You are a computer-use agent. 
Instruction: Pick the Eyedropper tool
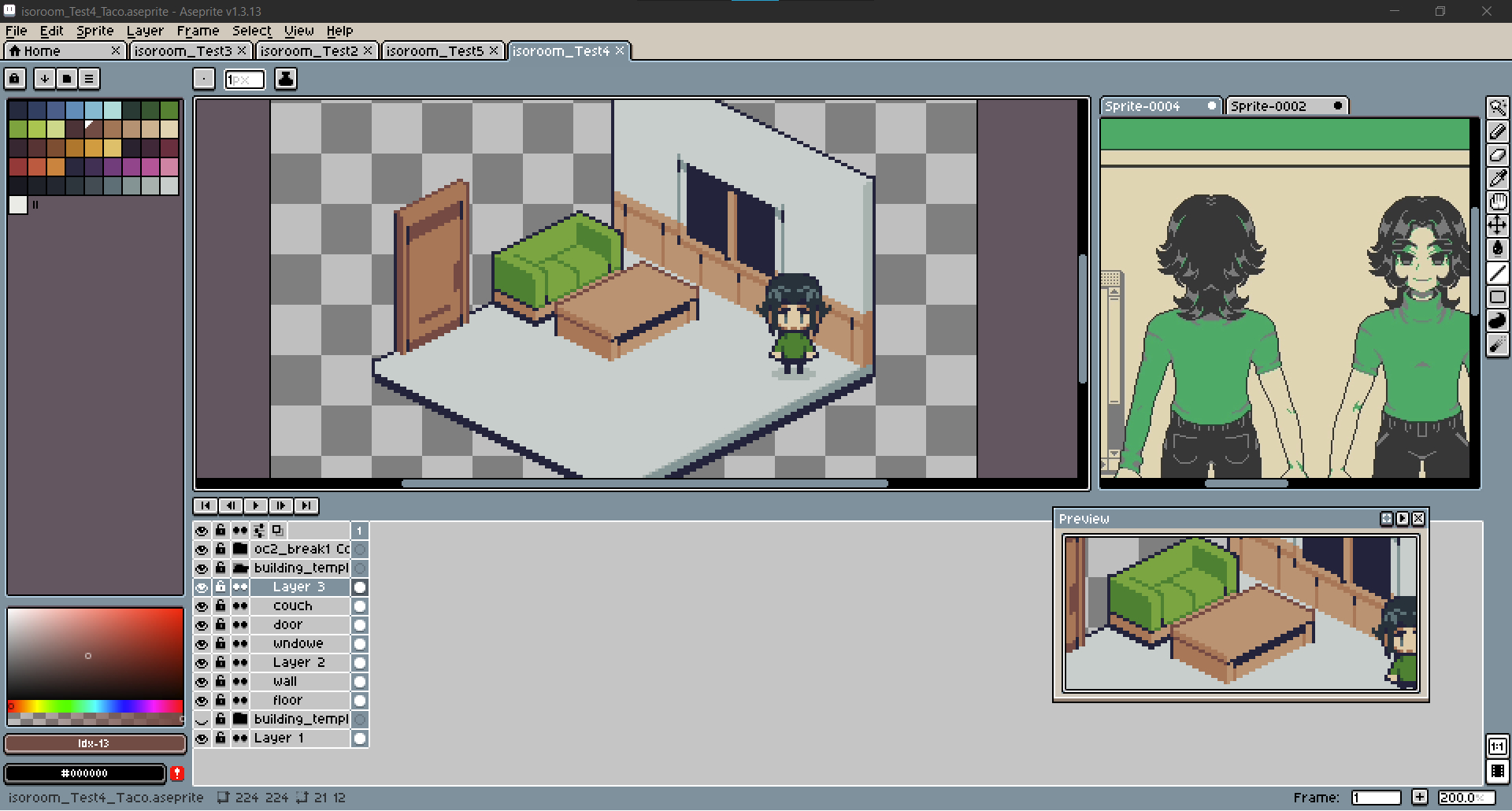point(1497,179)
